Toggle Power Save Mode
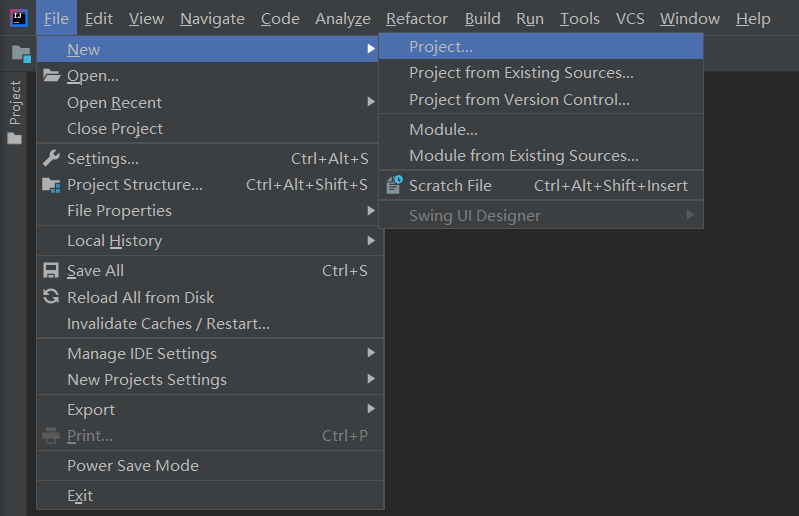The image size is (799, 516). pos(132,466)
